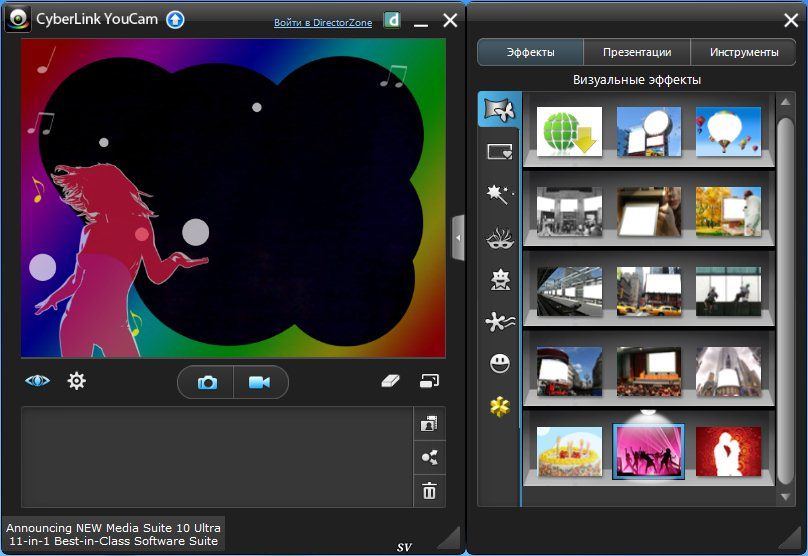Click the trash icon to delete captures

pos(429,490)
